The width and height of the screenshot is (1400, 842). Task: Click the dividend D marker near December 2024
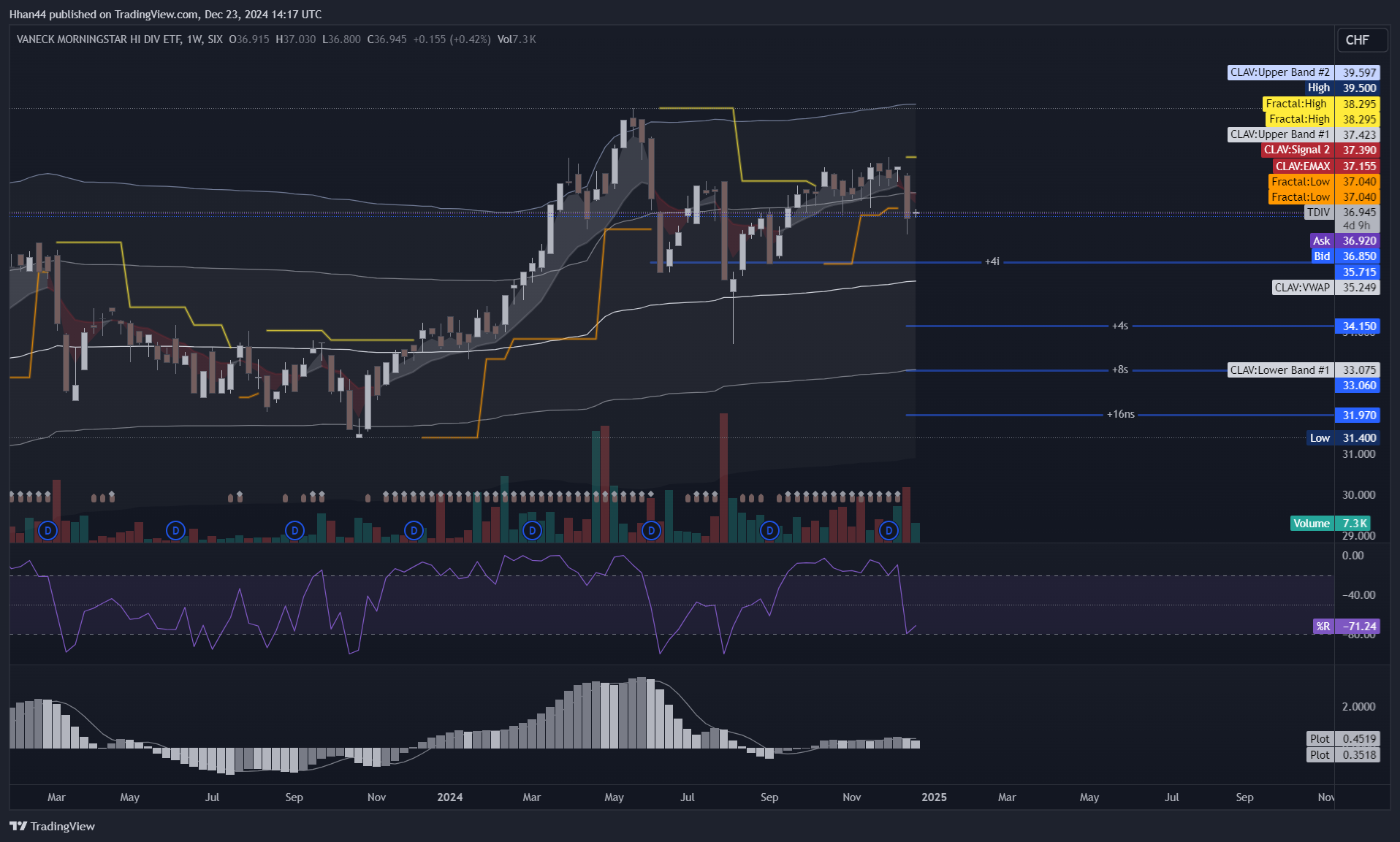(x=889, y=531)
